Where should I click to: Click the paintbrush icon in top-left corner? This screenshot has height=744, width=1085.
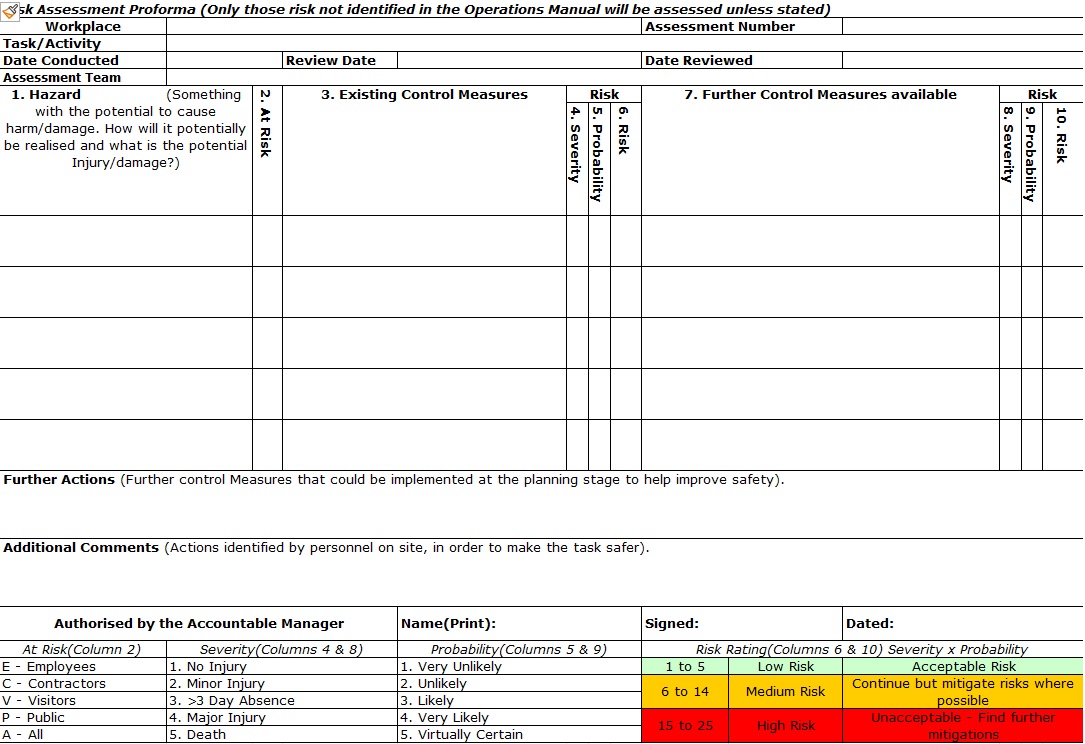tap(10, 9)
